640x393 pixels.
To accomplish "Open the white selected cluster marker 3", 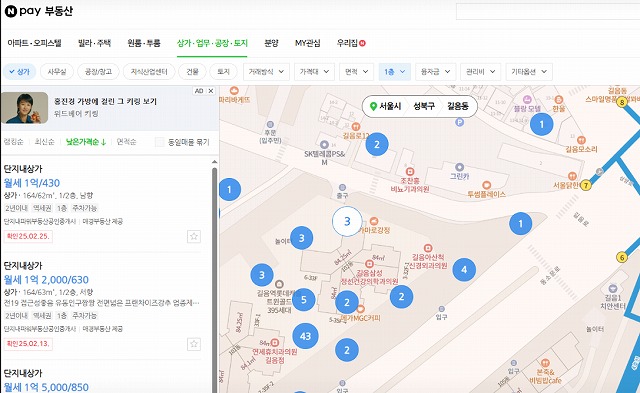I will 347,222.
